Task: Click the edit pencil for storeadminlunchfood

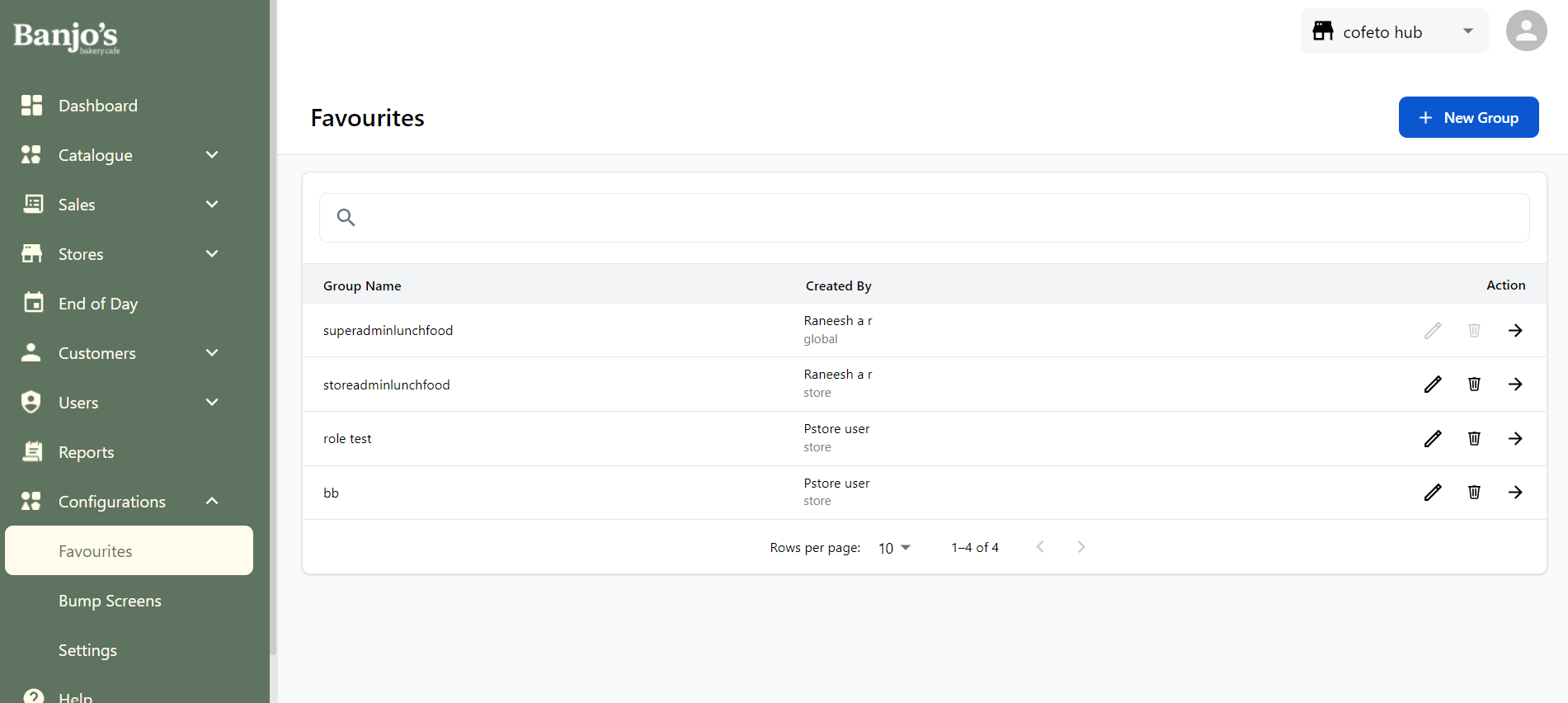Action: point(1433,385)
